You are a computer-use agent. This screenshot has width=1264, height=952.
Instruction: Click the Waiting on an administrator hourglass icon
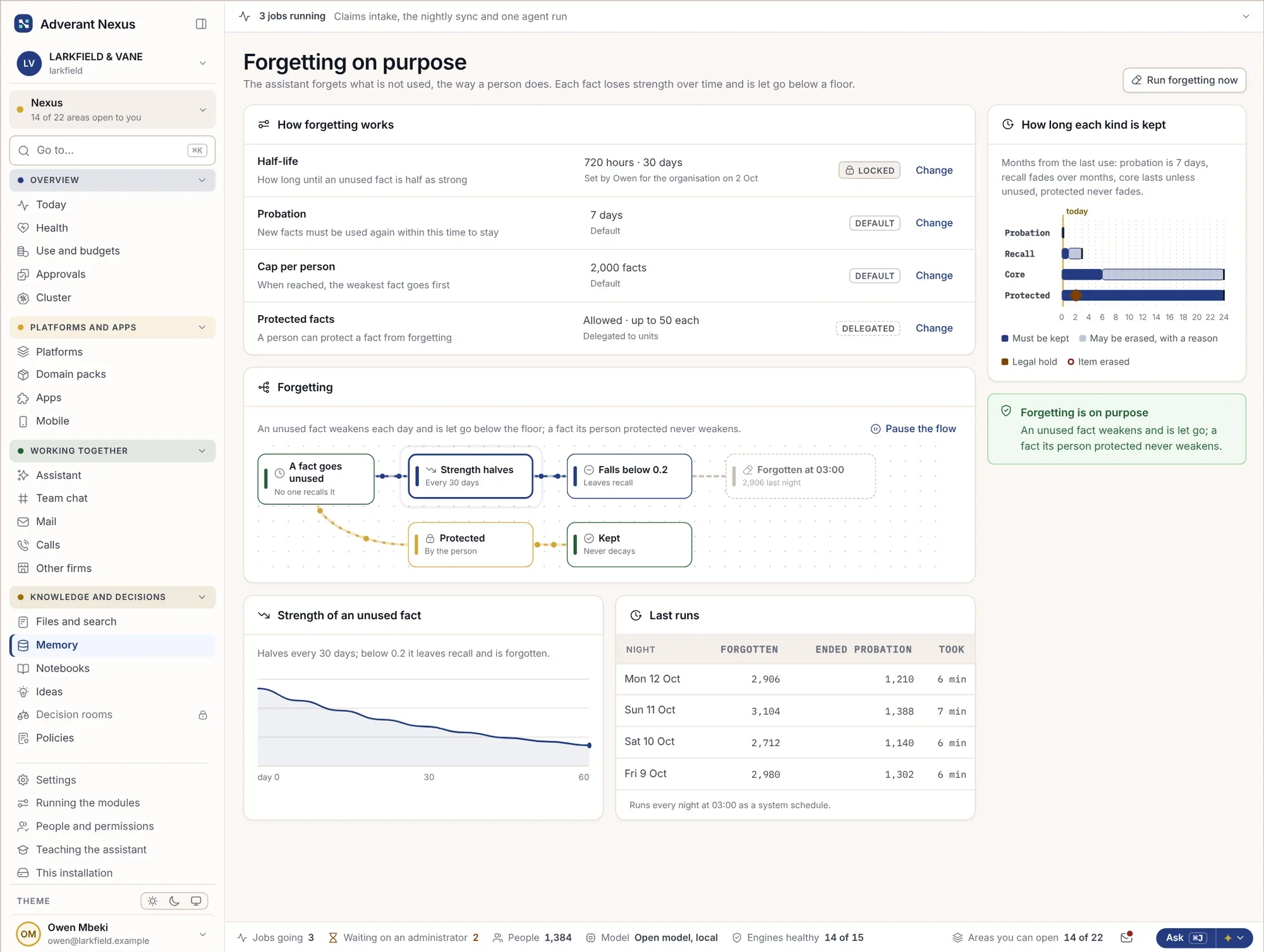(333, 937)
